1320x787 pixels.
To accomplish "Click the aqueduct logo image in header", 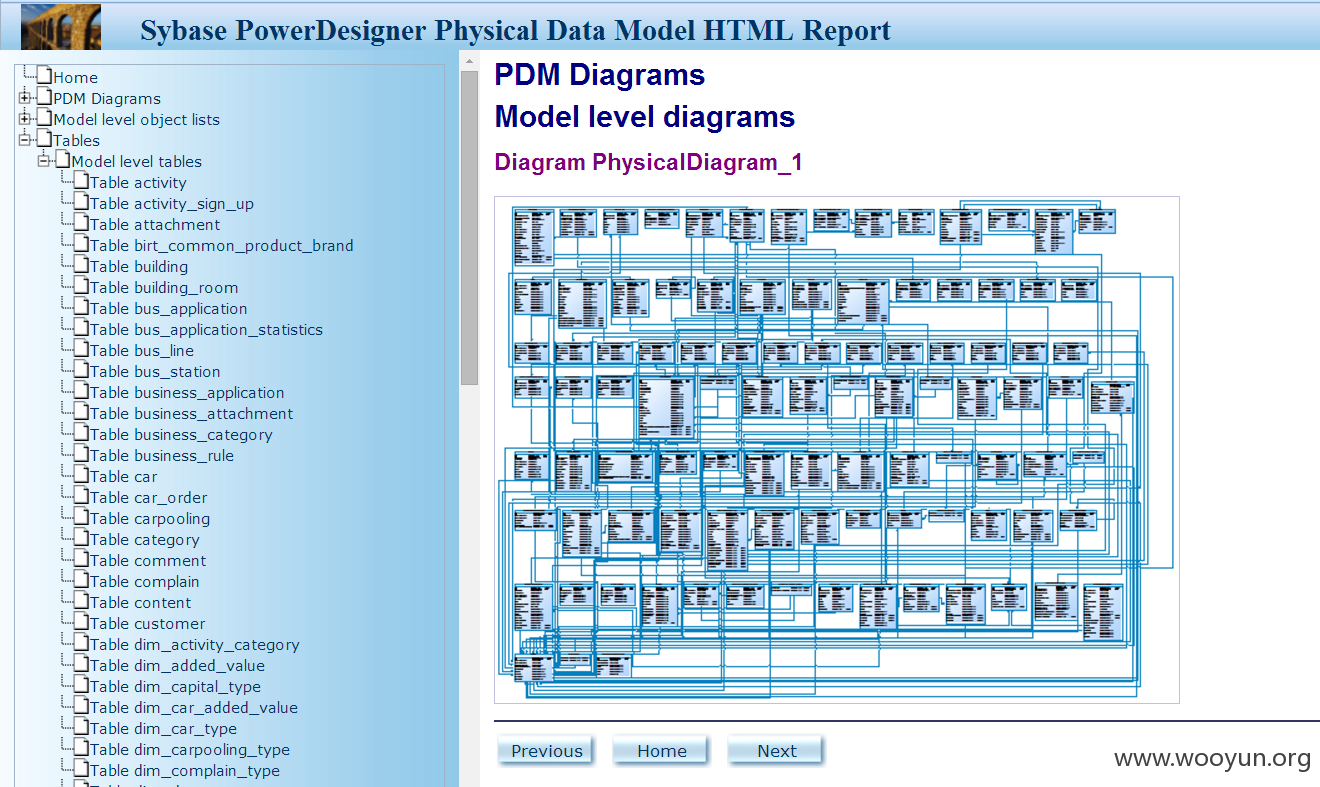I will (61, 25).
